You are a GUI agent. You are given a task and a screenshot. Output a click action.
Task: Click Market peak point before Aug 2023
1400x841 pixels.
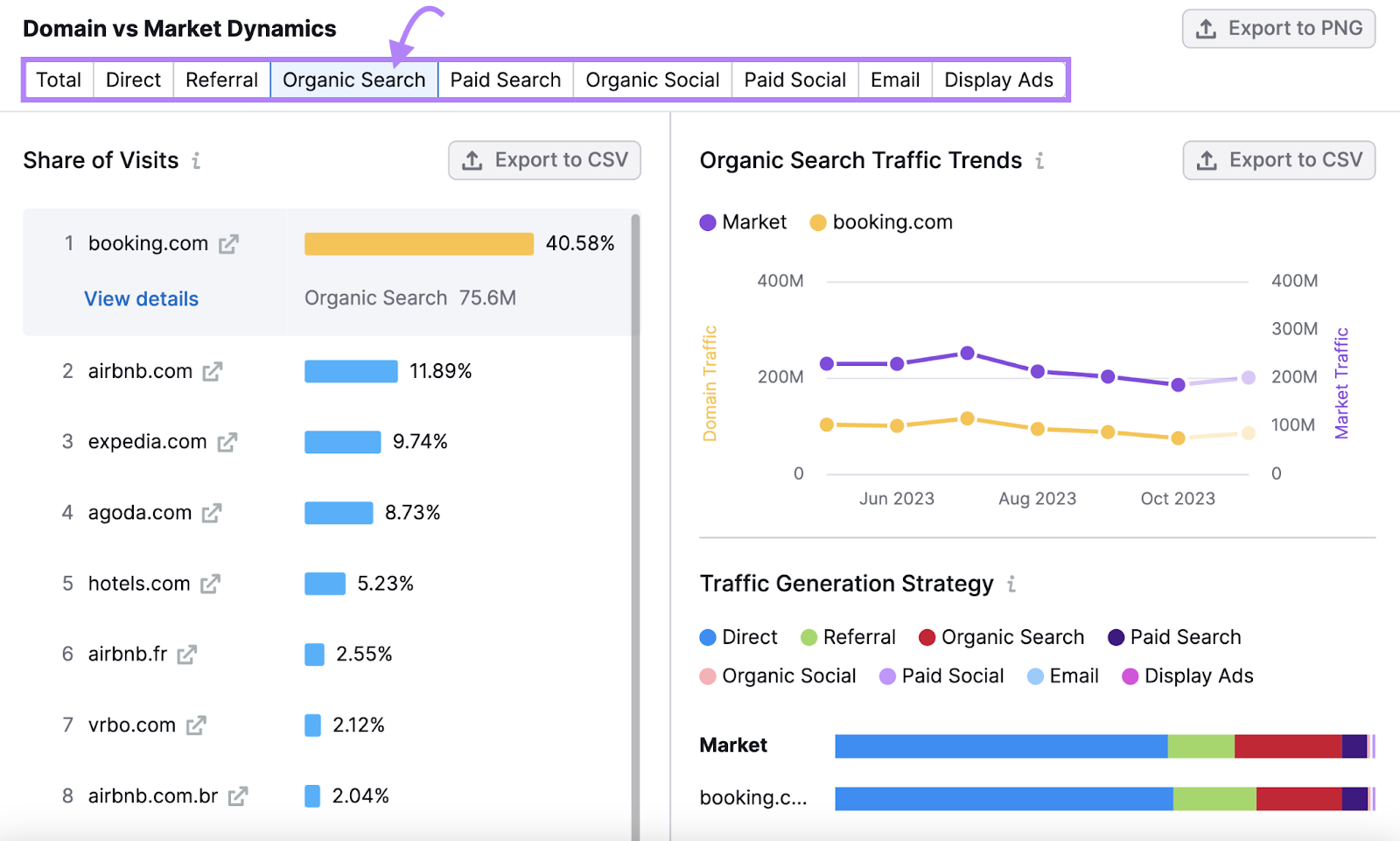click(x=967, y=354)
